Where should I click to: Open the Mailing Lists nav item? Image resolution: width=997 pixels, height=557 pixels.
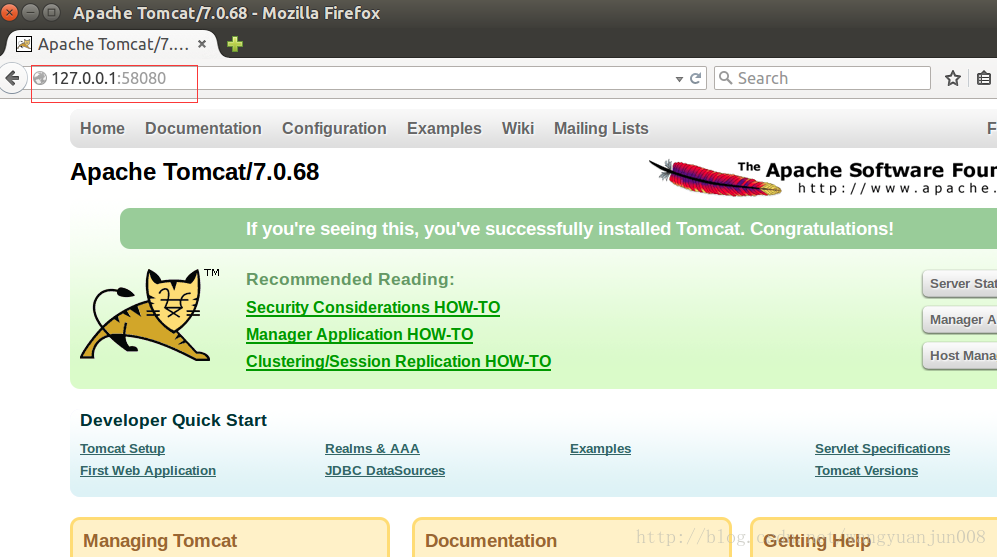click(x=601, y=128)
